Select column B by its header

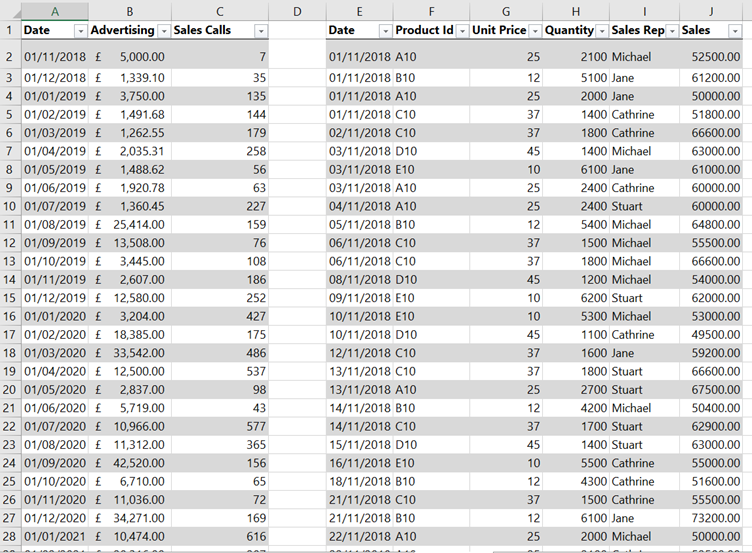(x=130, y=10)
